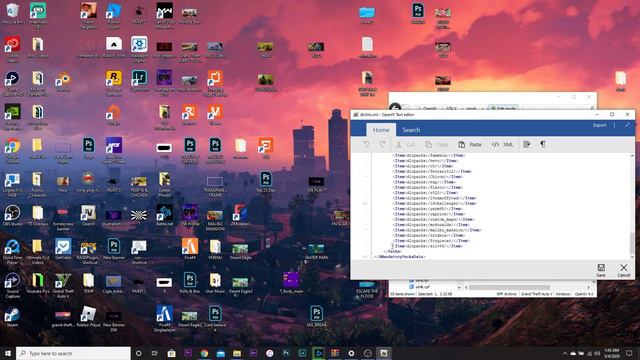Click the Paste clipboard button
Screen dimensions: 640x360
coord(470,144)
